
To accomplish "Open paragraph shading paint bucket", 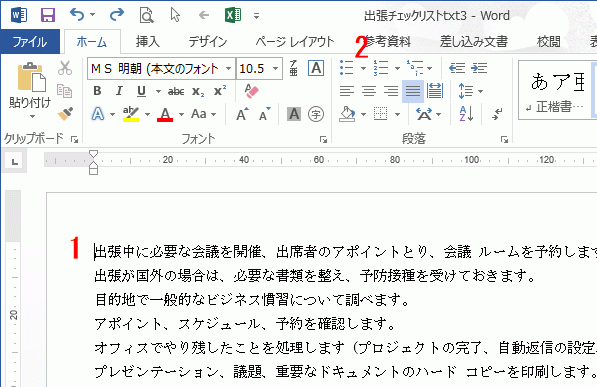I will 347,114.
